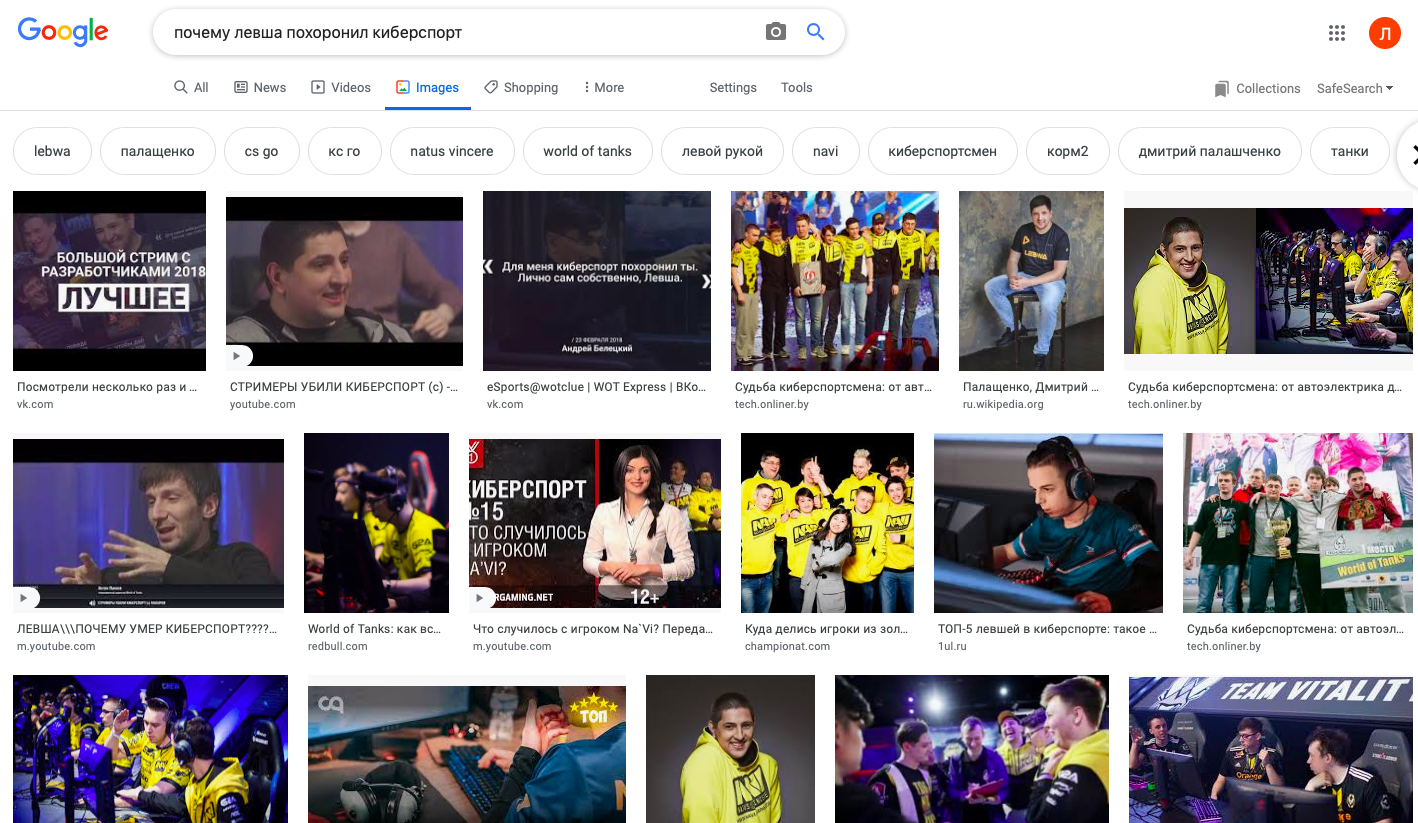
Task: Open the ТОП-5 левшей в киберспорте image
Action: (x=1048, y=523)
